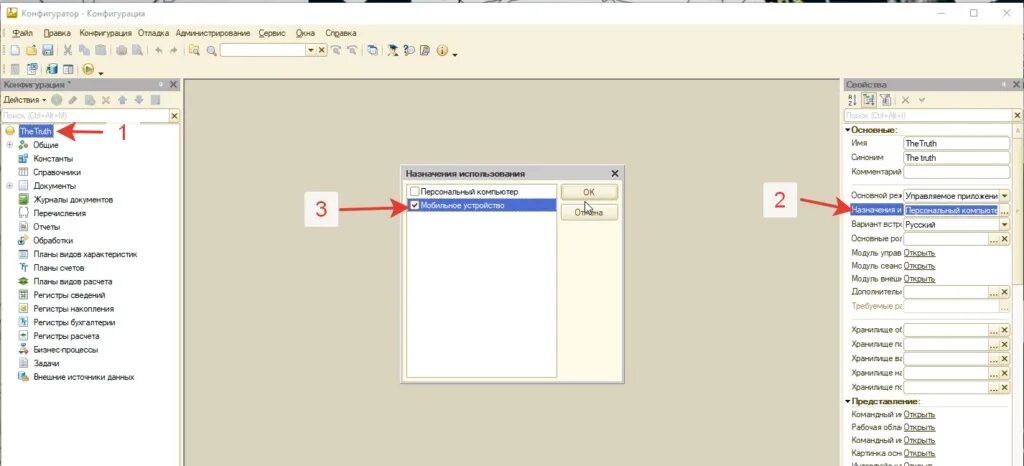Screen dimensions: 1024x466
Task: Click the Redo arrow icon
Action: (173, 50)
